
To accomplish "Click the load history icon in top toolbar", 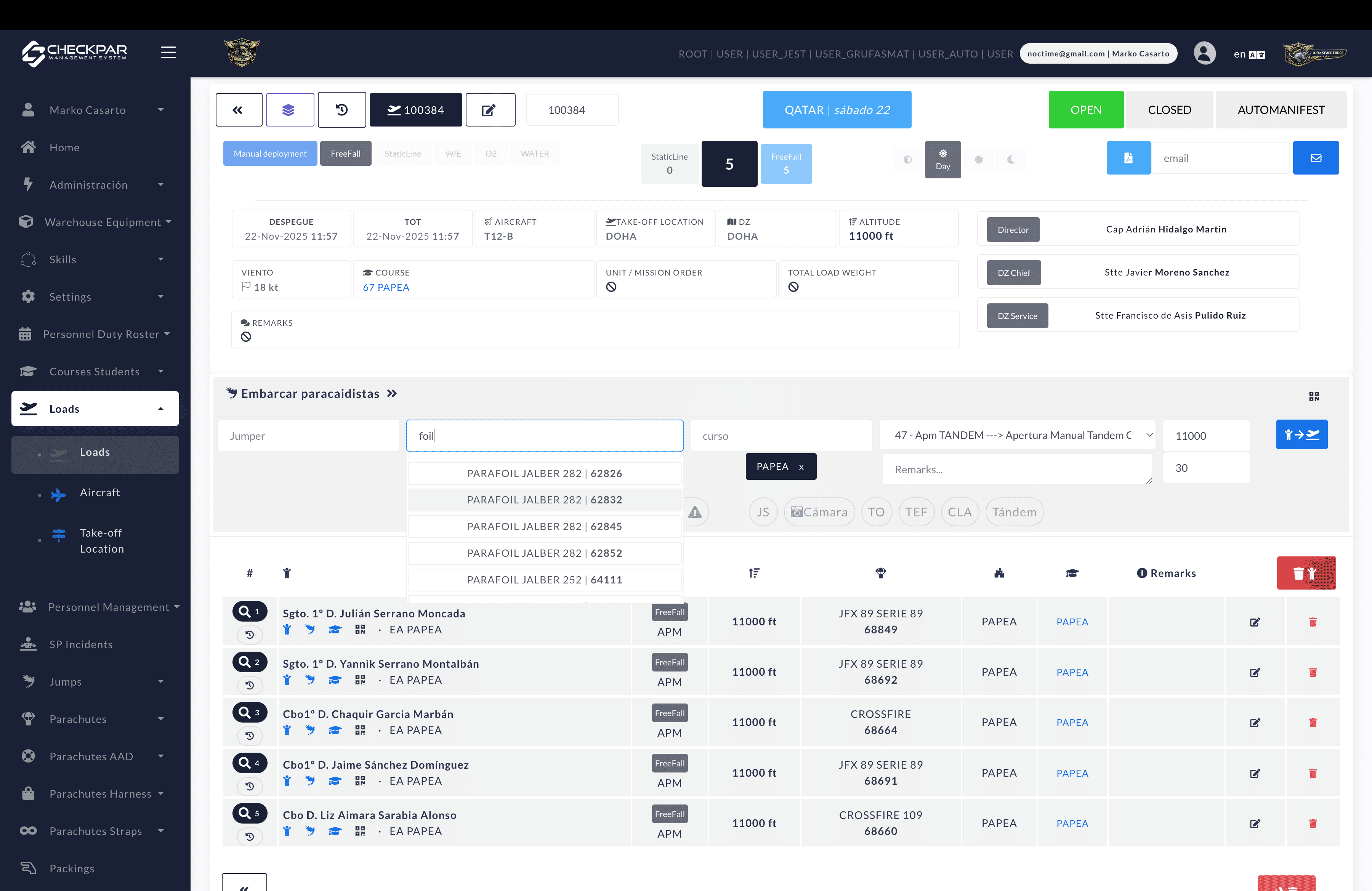I will click(341, 109).
